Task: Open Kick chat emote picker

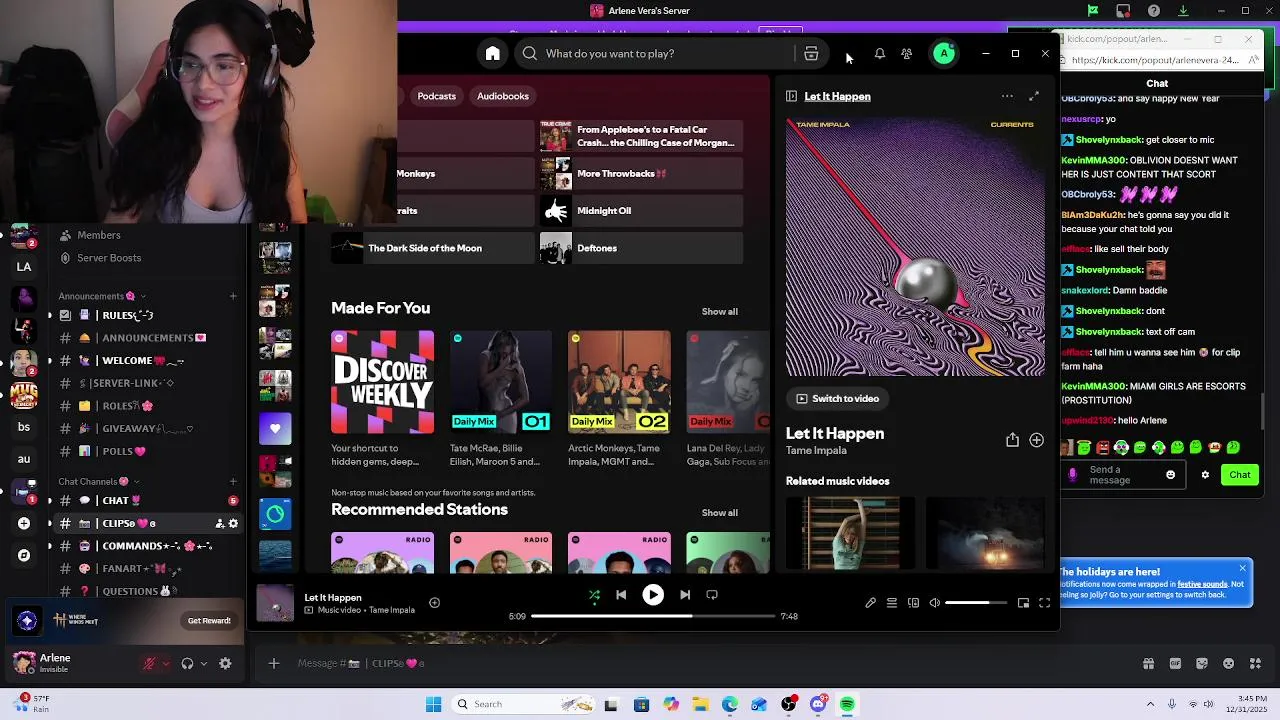Action: pos(1170,475)
